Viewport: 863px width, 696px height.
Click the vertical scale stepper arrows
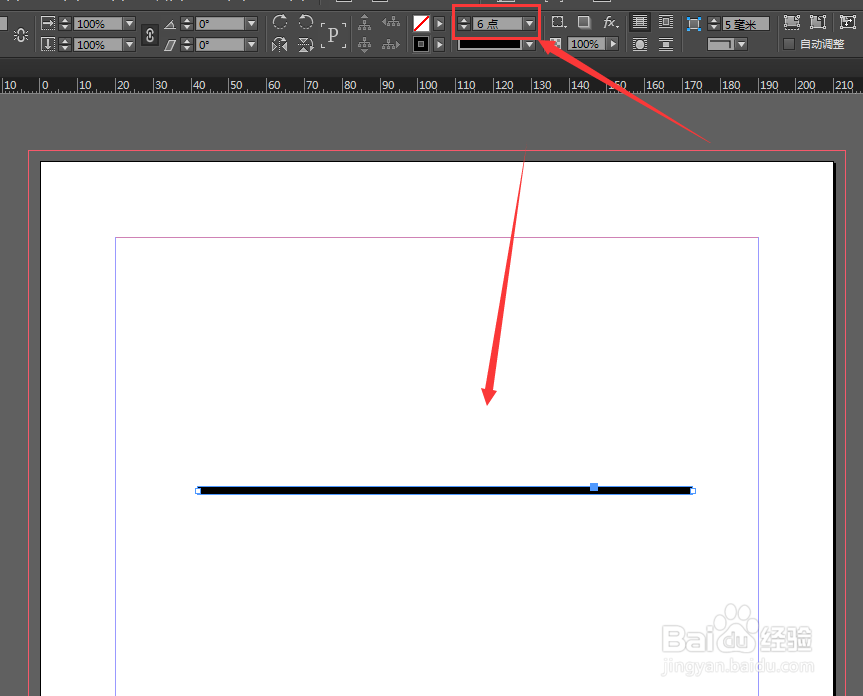tap(65, 45)
